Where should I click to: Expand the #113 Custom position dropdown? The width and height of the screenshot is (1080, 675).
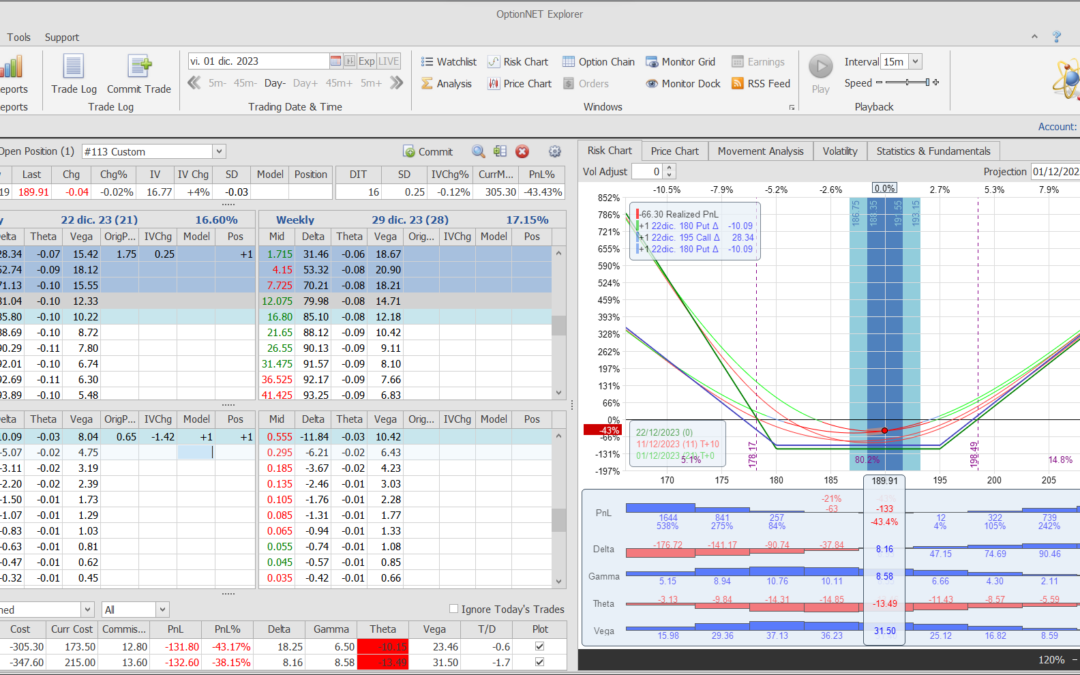pos(219,152)
